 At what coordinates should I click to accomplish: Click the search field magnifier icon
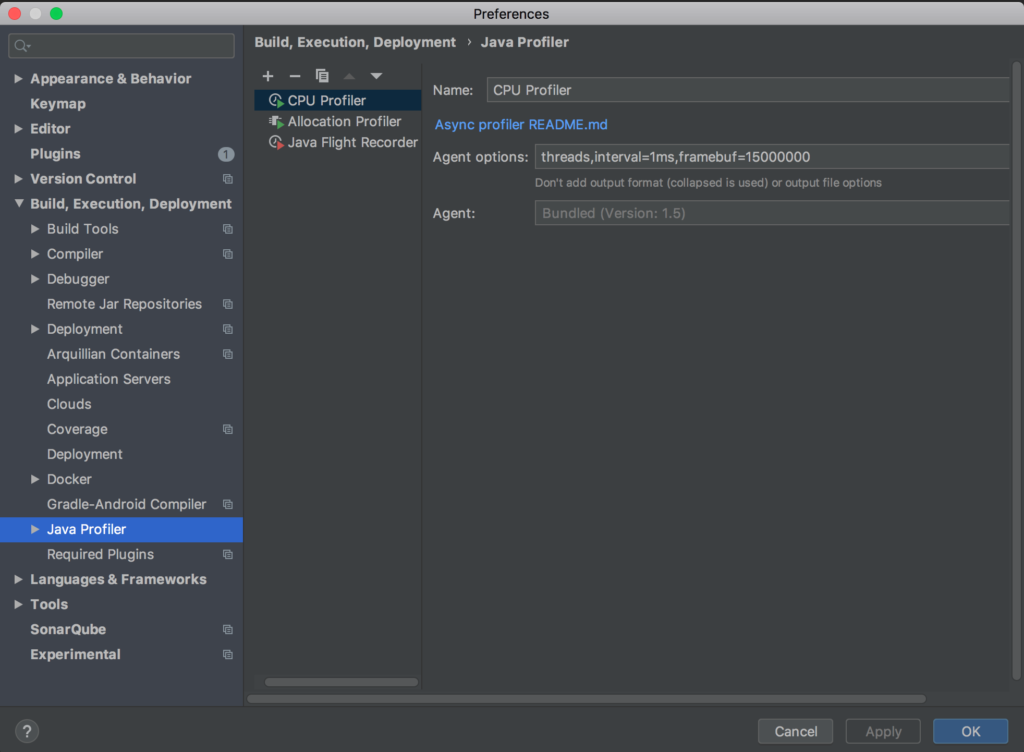click(20, 45)
